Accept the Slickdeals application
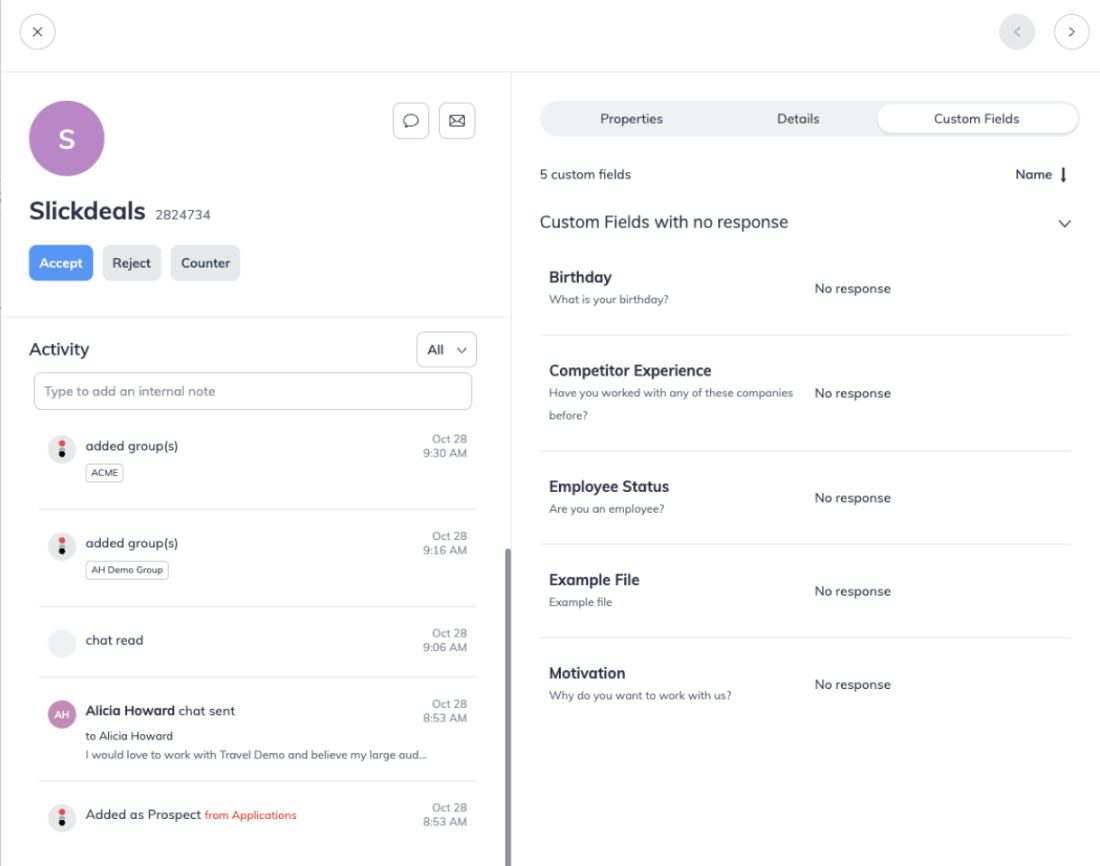 [x=61, y=263]
